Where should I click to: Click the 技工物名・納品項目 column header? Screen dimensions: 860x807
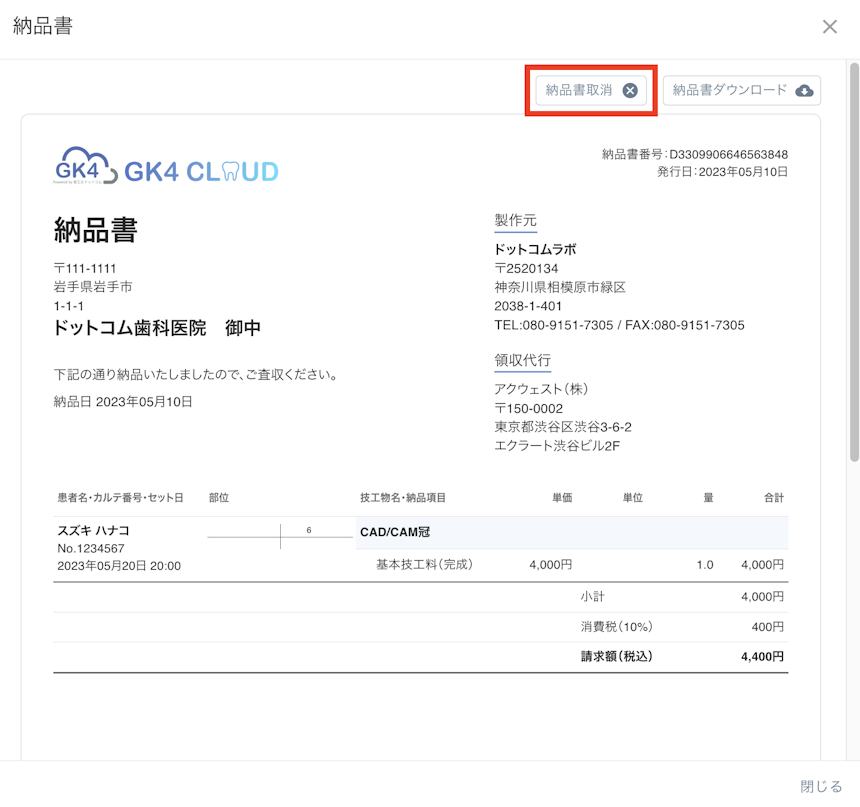pos(403,498)
